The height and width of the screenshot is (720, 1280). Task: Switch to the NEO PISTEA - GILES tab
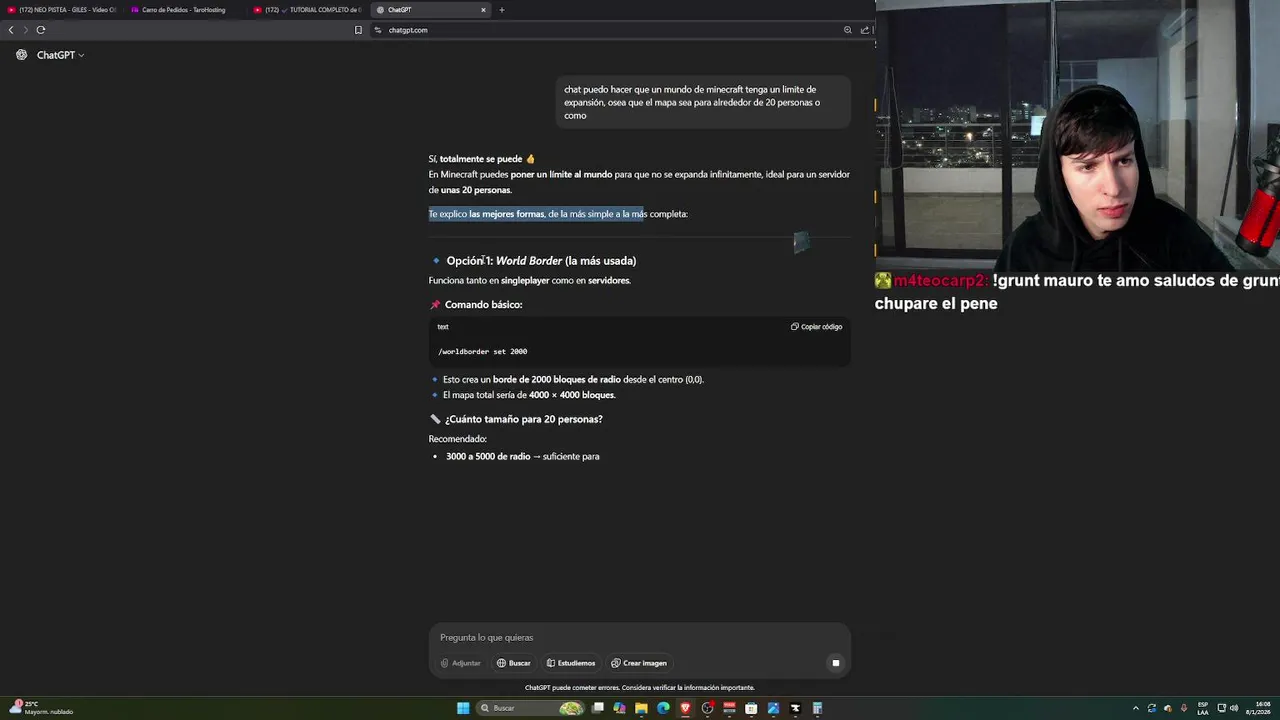pyautogui.click(x=62, y=10)
